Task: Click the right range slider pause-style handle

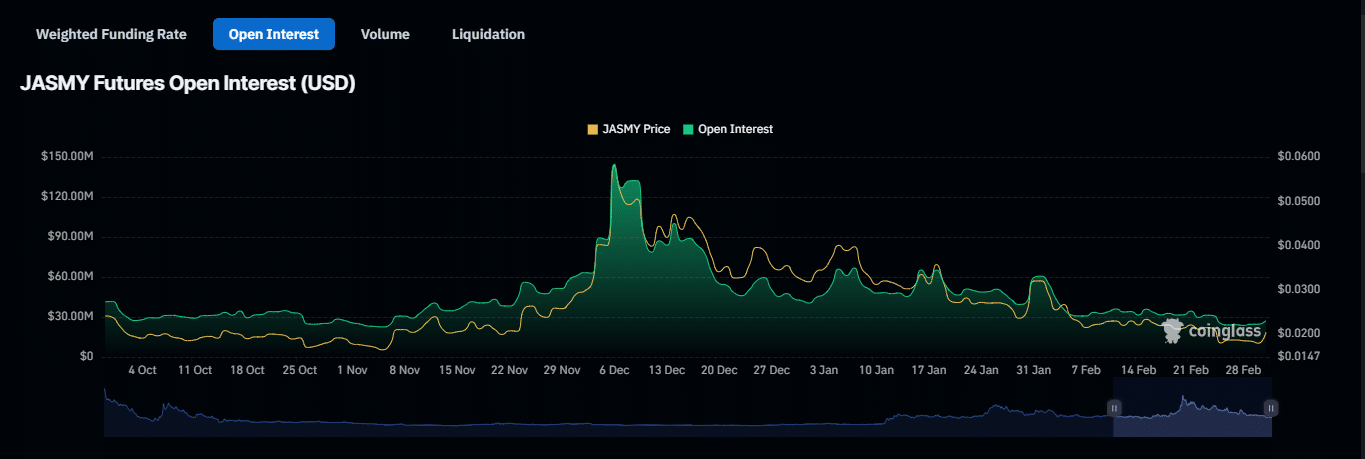Action: (1271, 408)
